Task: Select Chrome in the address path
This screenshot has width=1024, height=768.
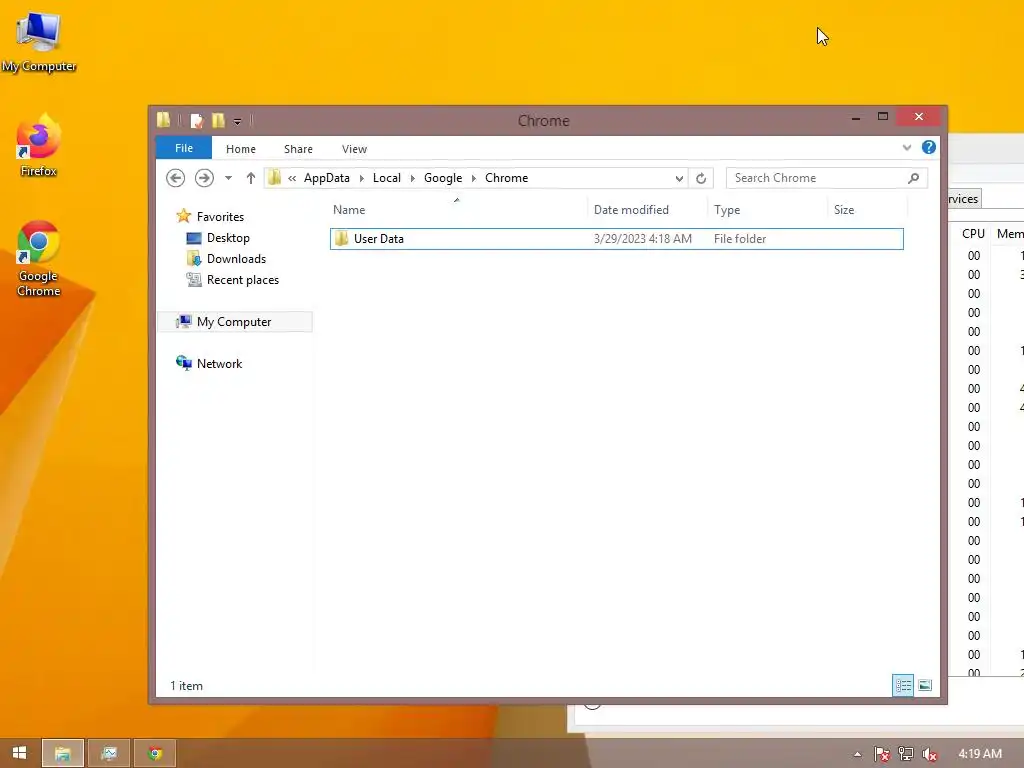Action: (x=506, y=178)
